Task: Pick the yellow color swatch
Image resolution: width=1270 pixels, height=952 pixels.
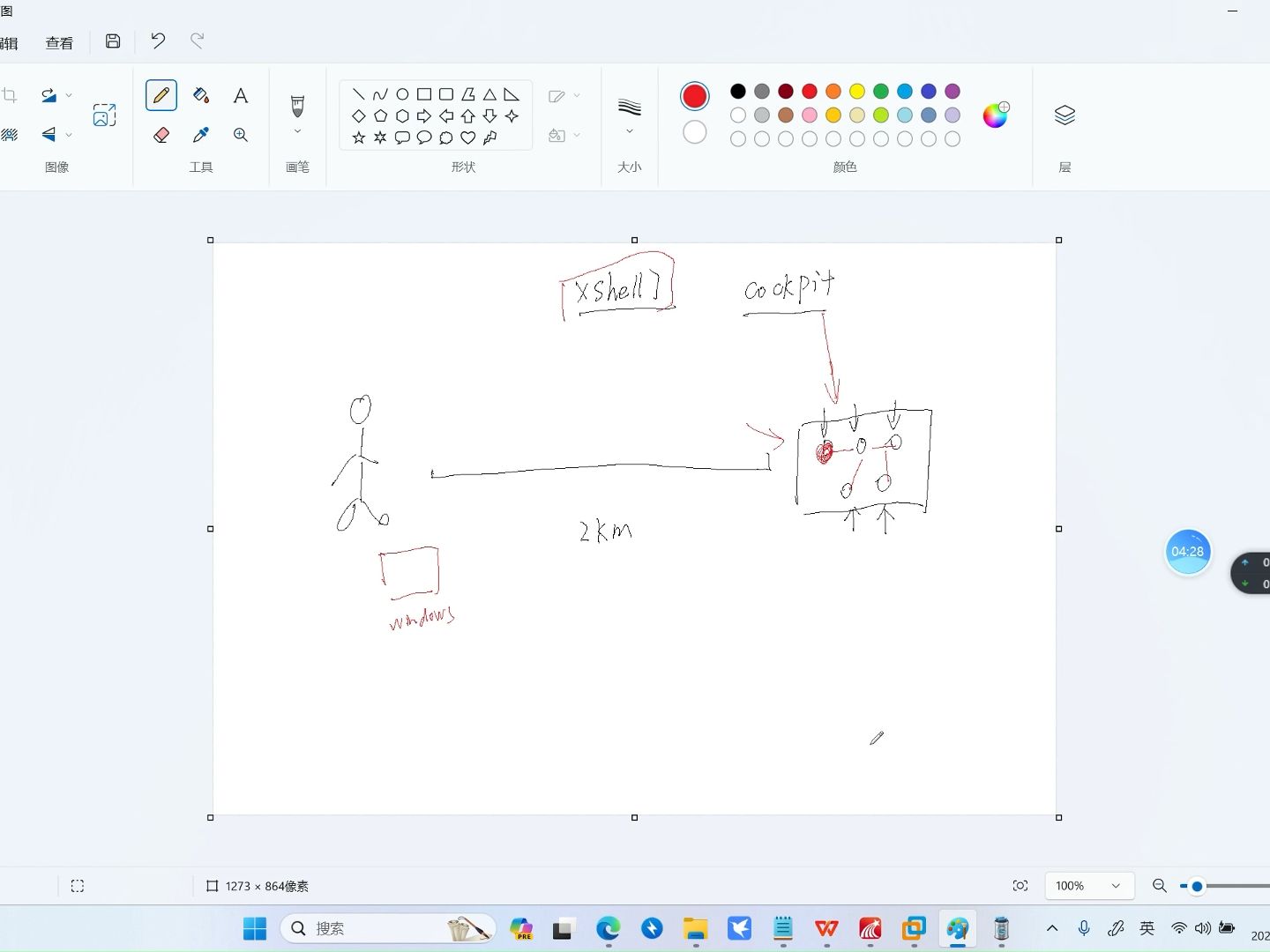Action: click(x=856, y=91)
